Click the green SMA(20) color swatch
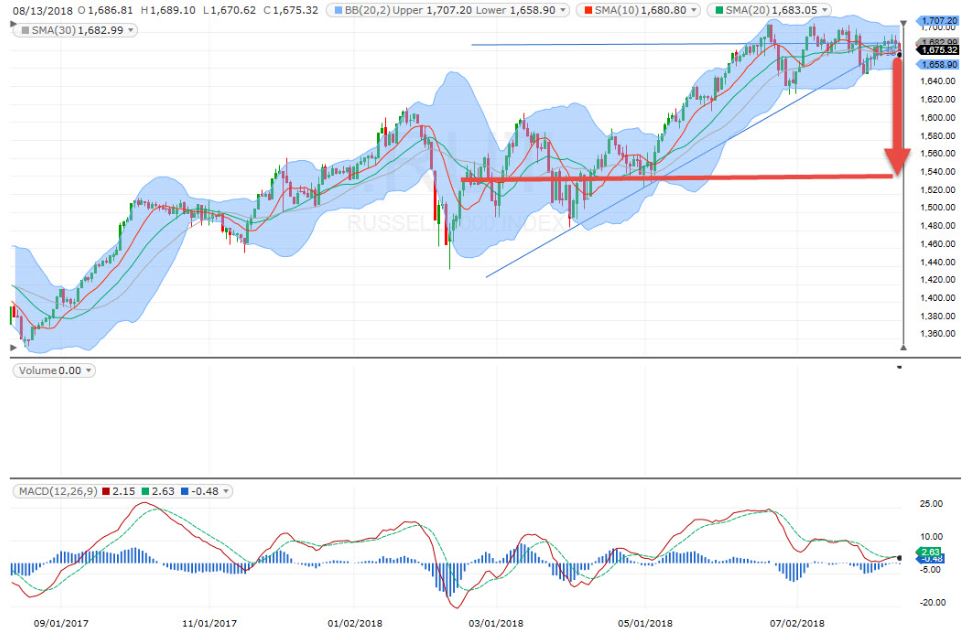Viewport: 979px width, 640px height. point(719,11)
